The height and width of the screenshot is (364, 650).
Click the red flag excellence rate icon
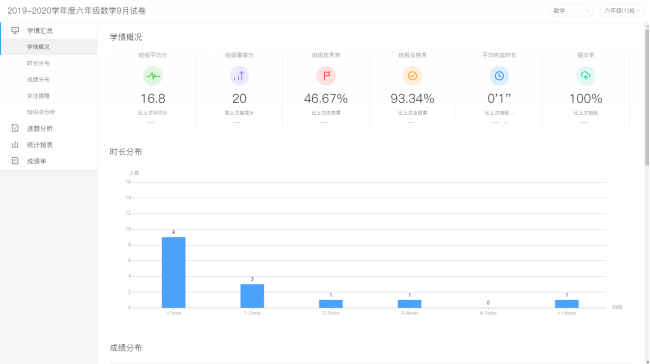(x=326, y=76)
